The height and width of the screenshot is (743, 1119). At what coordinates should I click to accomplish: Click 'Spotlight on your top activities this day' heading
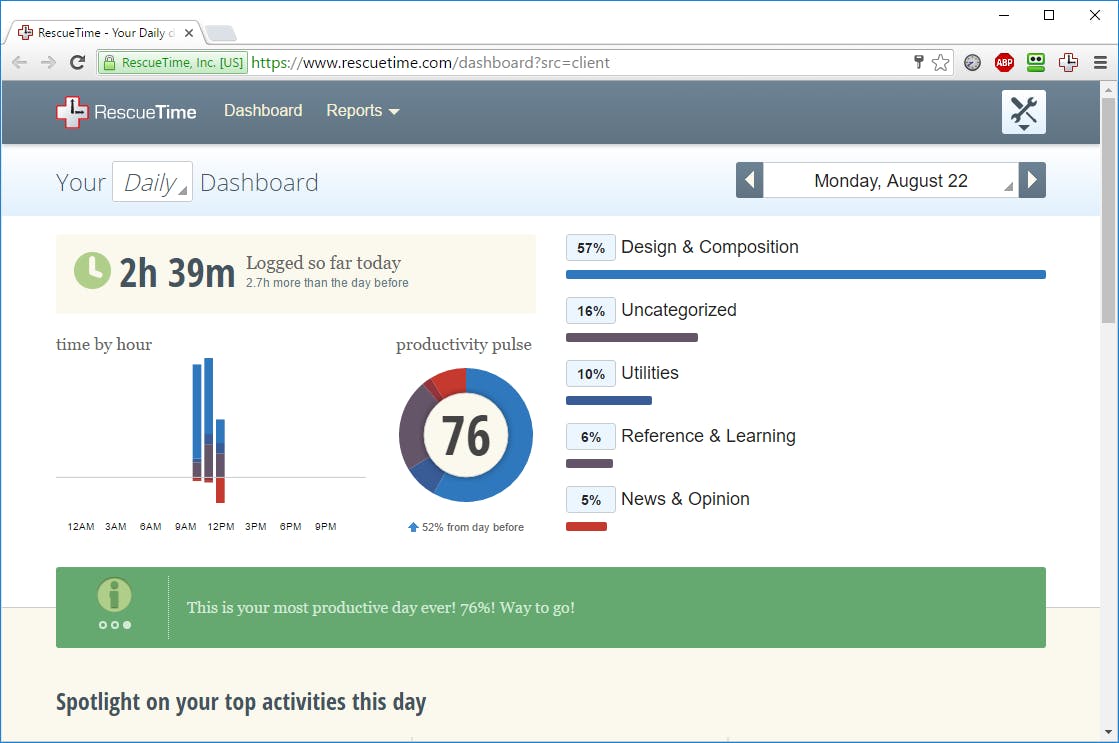tap(241, 702)
